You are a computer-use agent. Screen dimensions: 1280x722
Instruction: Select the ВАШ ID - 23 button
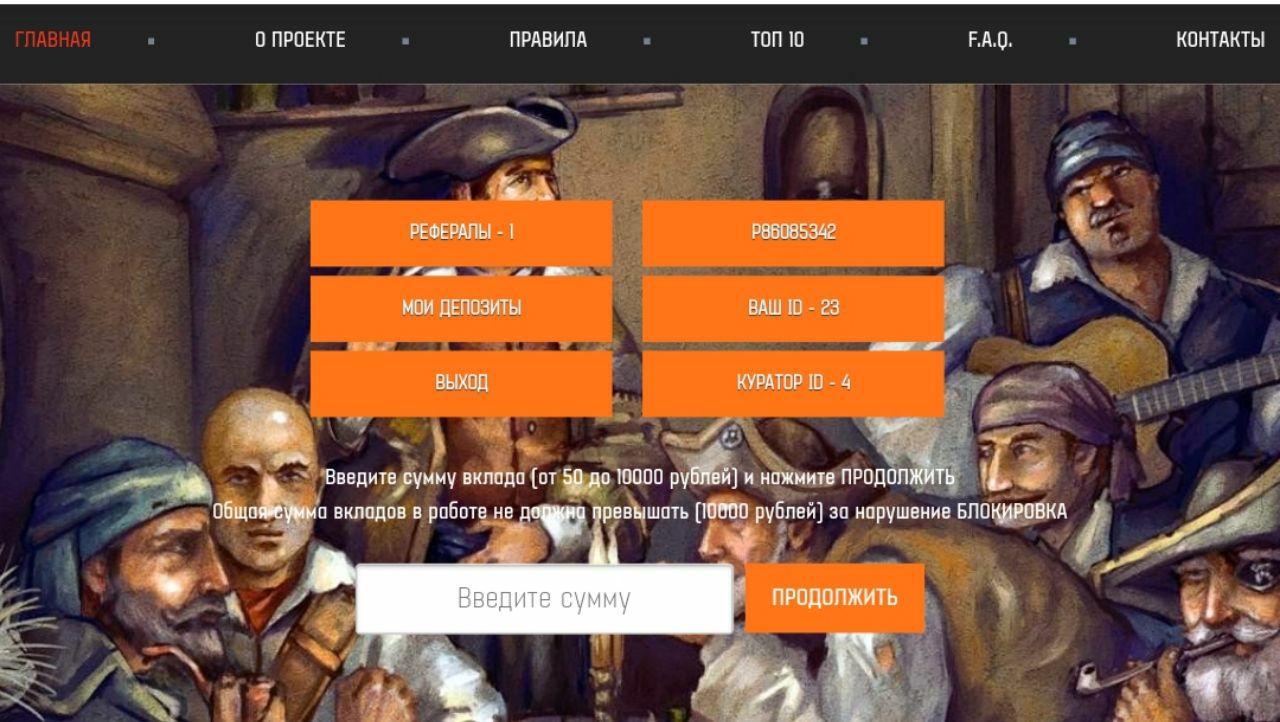pos(793,308)
